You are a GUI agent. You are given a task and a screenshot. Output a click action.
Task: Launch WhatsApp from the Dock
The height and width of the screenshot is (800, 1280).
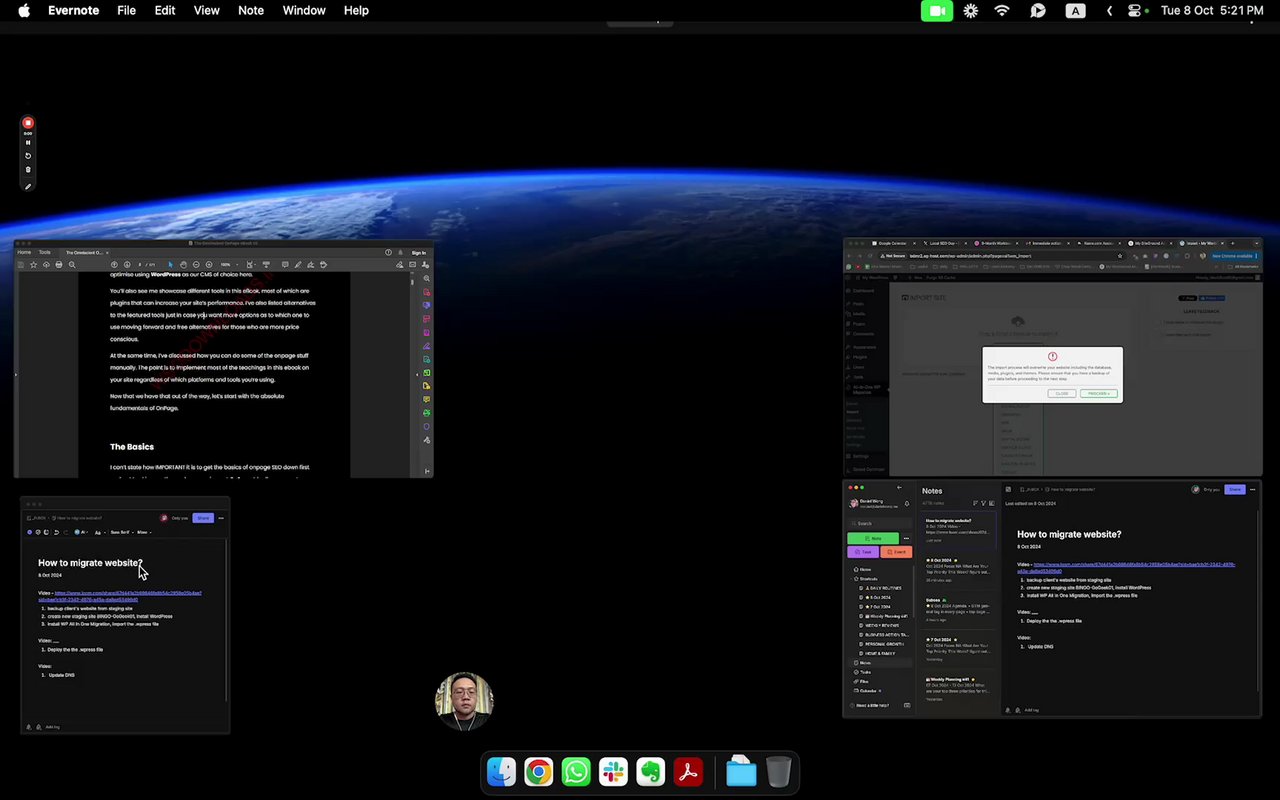tap(576, 772)
